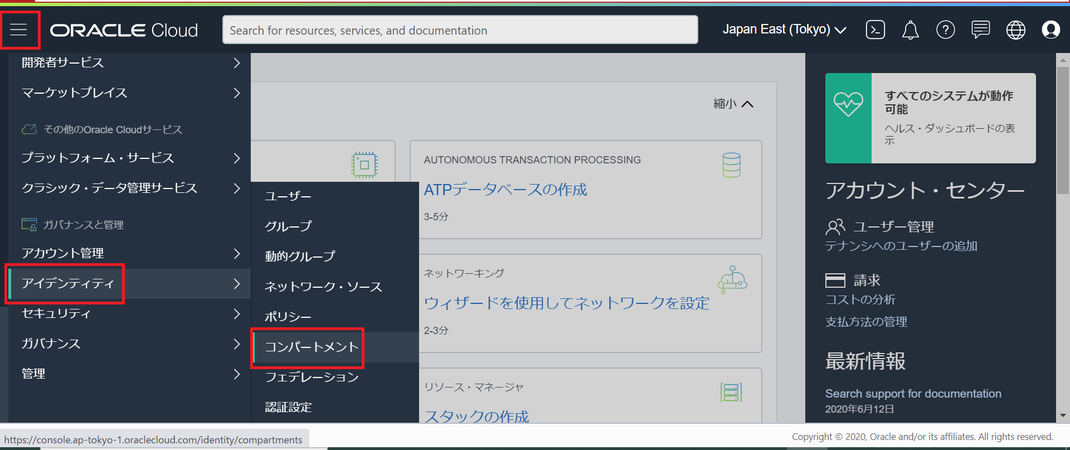Image resolution: width=1070 pixels, height=450 pixels.
Task: Open Search support for documentation link
Action: pos(913,393)
